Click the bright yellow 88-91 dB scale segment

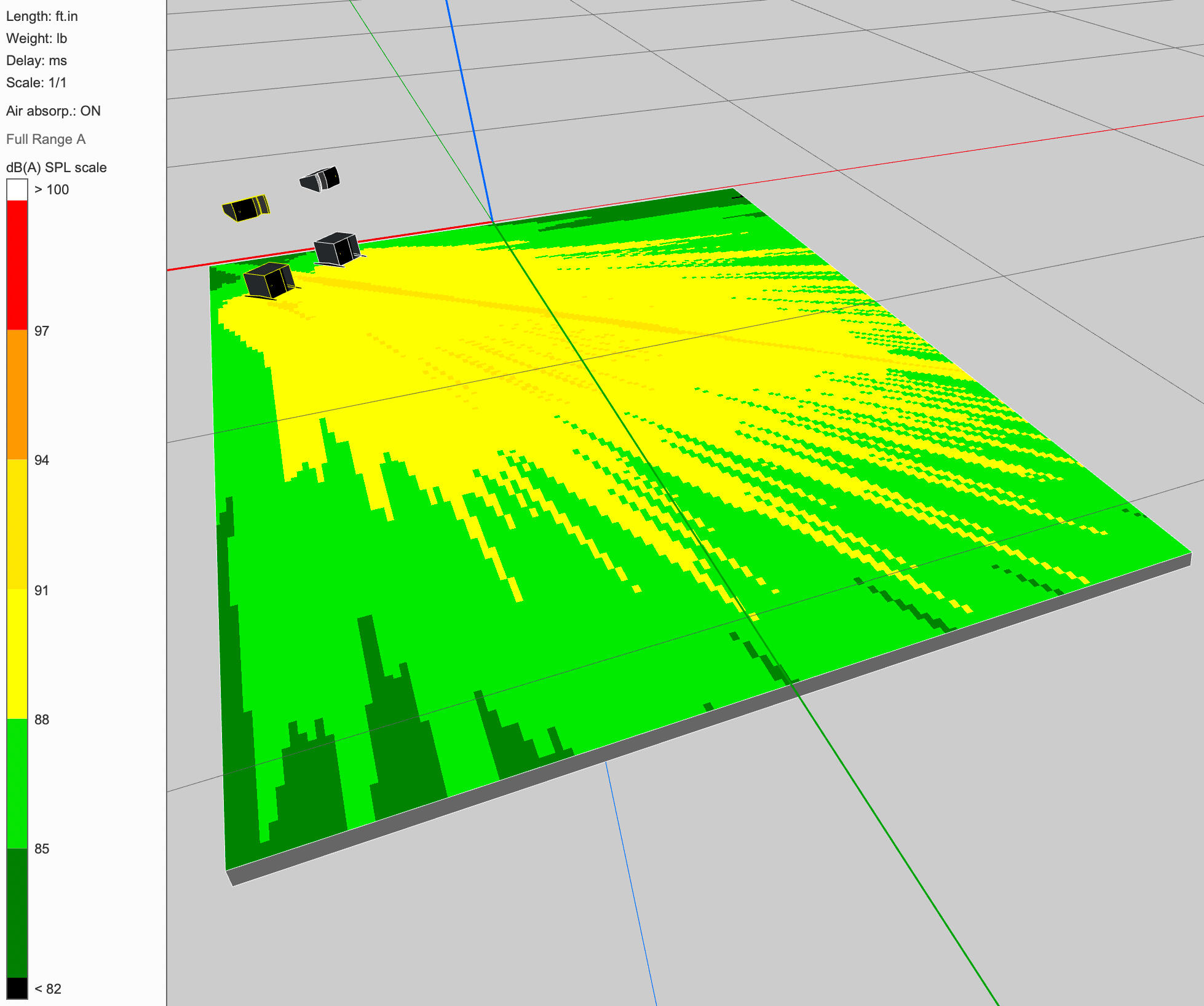click(17, 654)
